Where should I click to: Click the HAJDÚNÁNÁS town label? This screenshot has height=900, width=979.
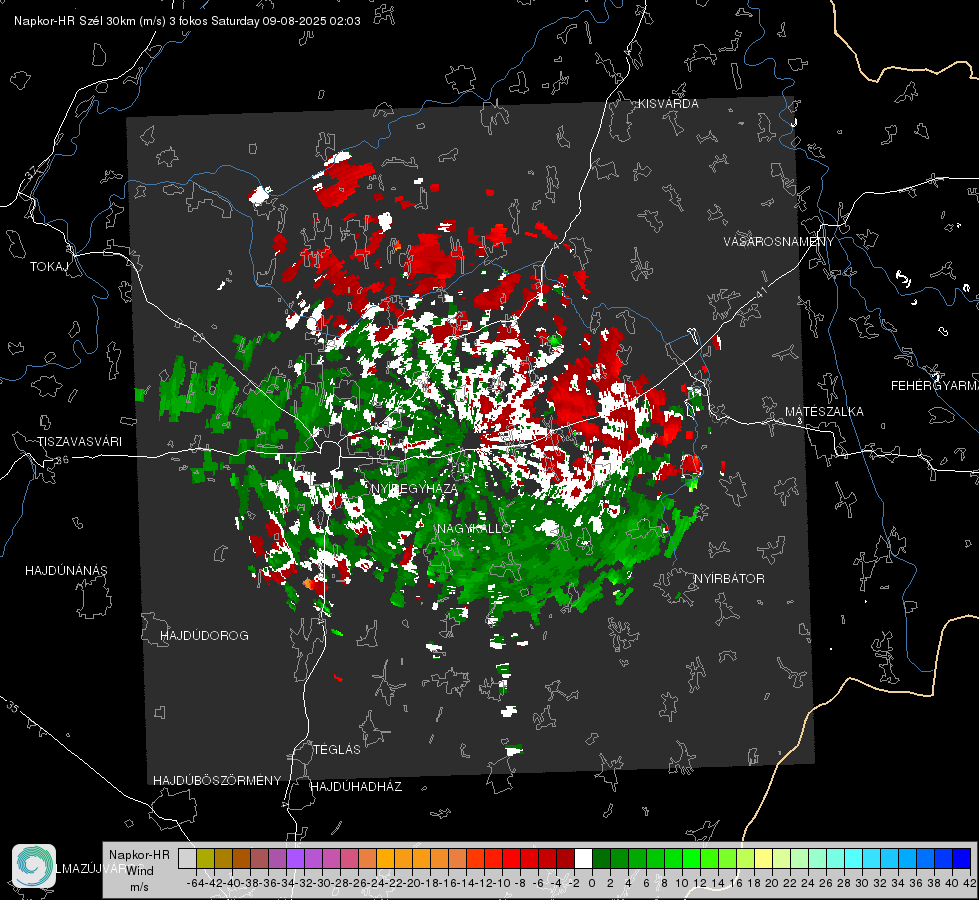pyautogui.click(x=66, y=570)
